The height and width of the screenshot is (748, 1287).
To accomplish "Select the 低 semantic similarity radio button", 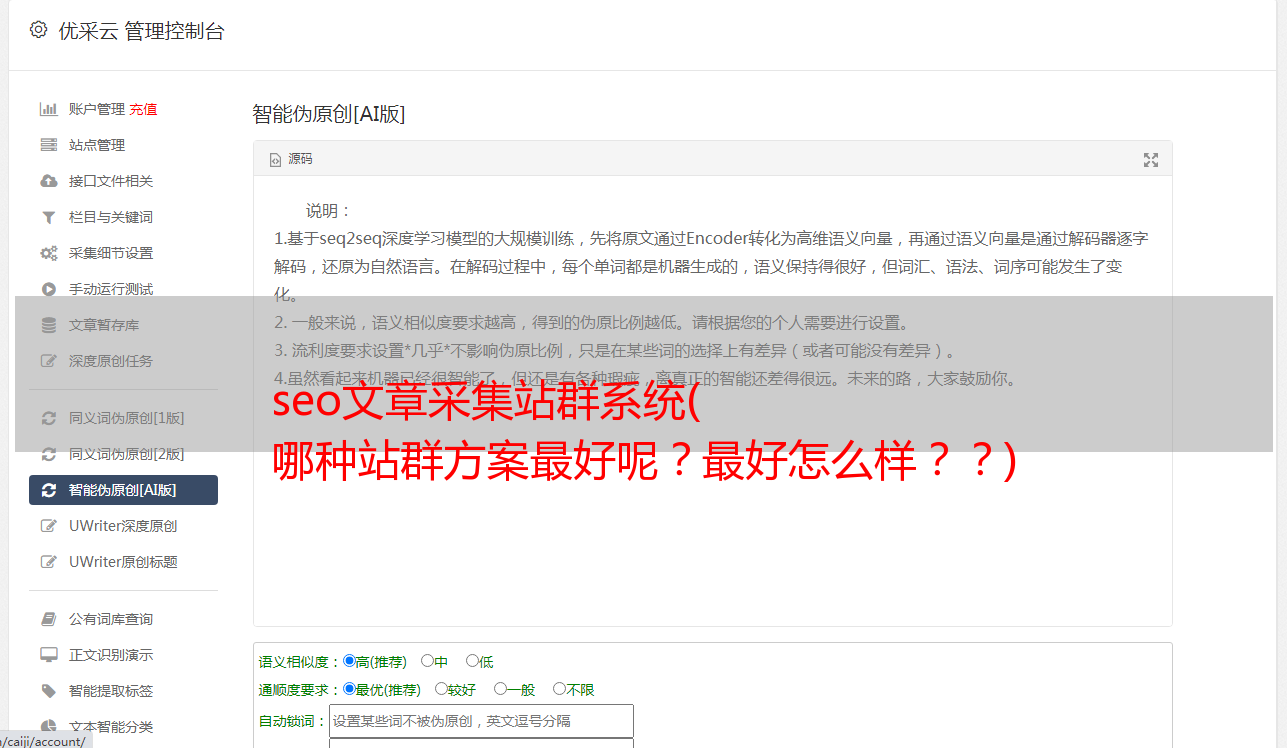I will tap(472, 661).
